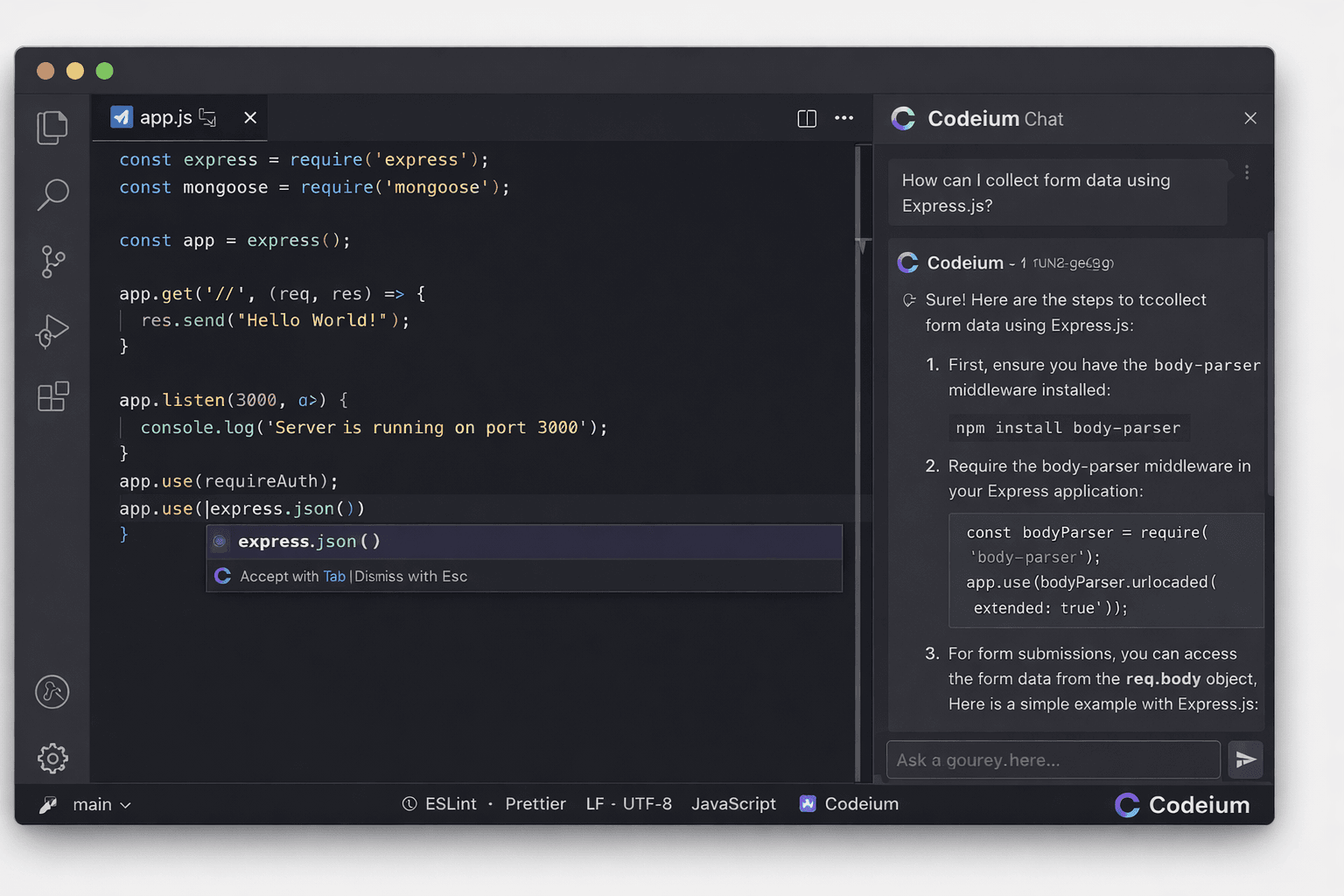The height and width of the screenshot is (896, 1344).
Task: Open the Search sidebar view
Action: 52,194
